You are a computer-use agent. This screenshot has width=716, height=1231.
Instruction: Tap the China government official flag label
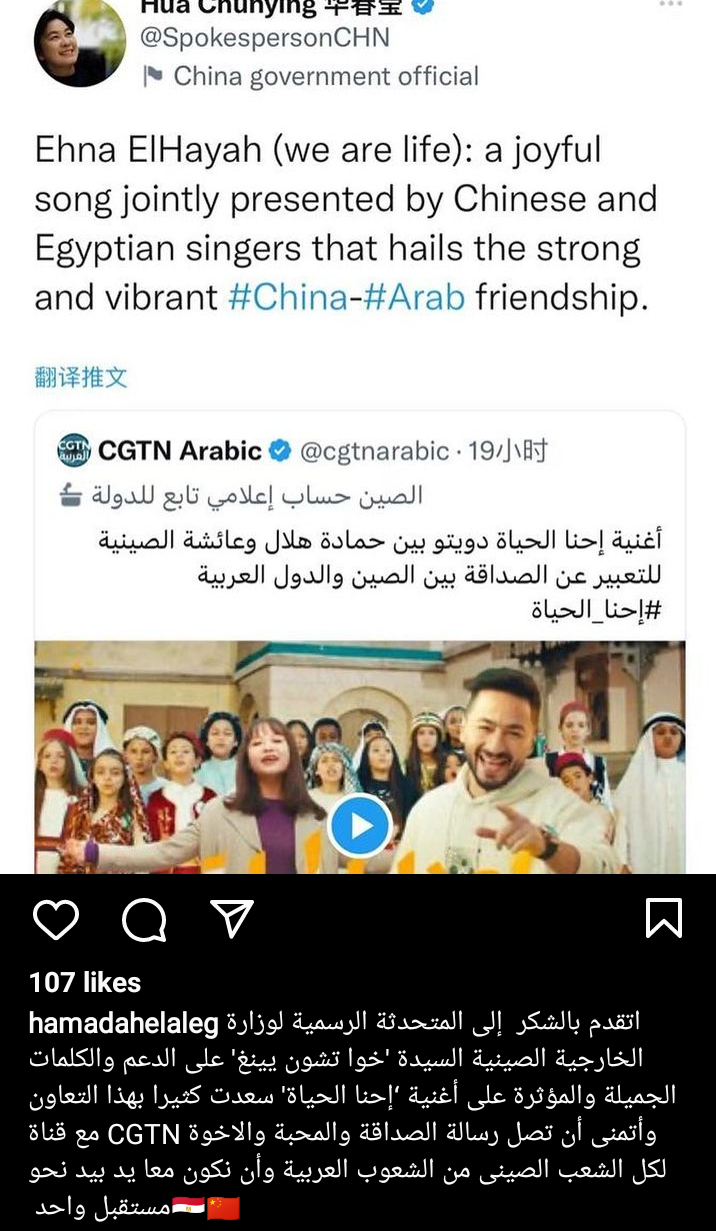point(311,76)
